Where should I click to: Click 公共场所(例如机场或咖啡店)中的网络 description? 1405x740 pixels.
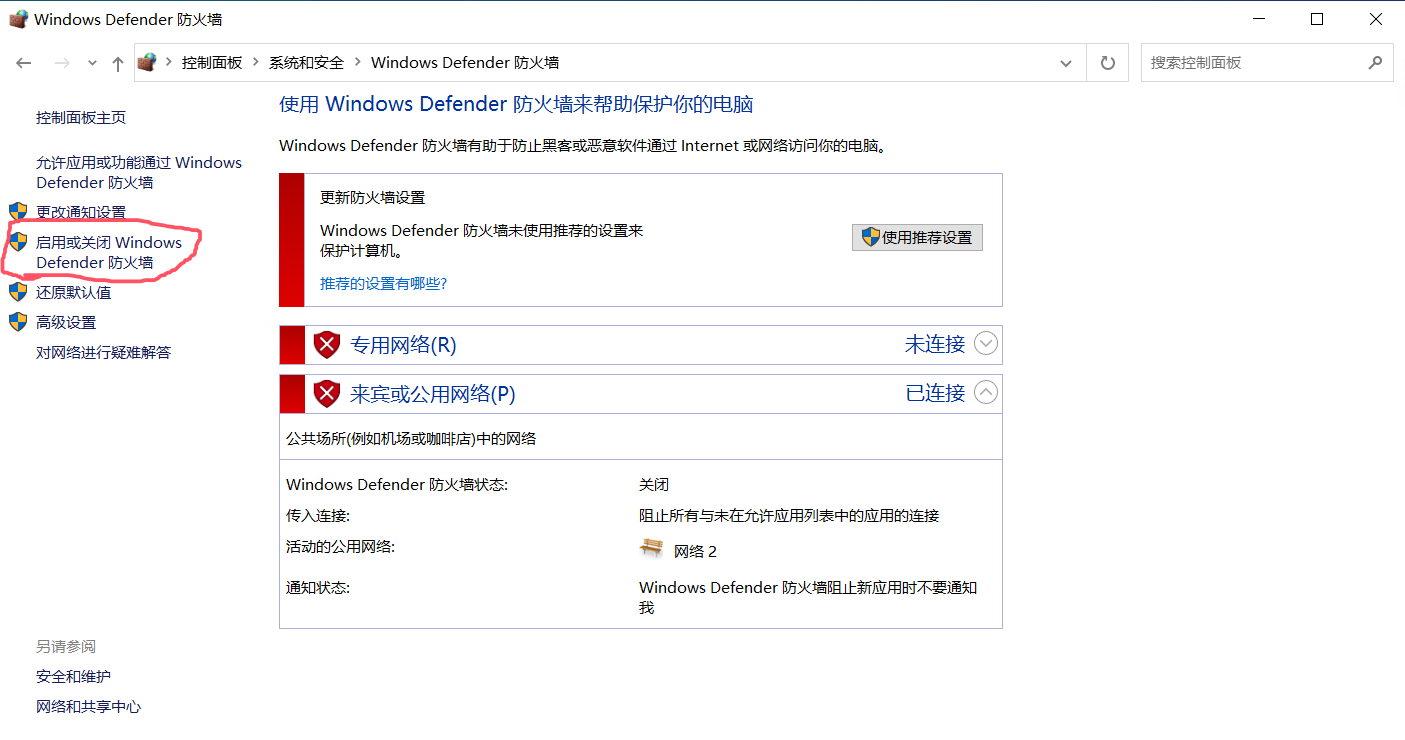coord(411,438)
